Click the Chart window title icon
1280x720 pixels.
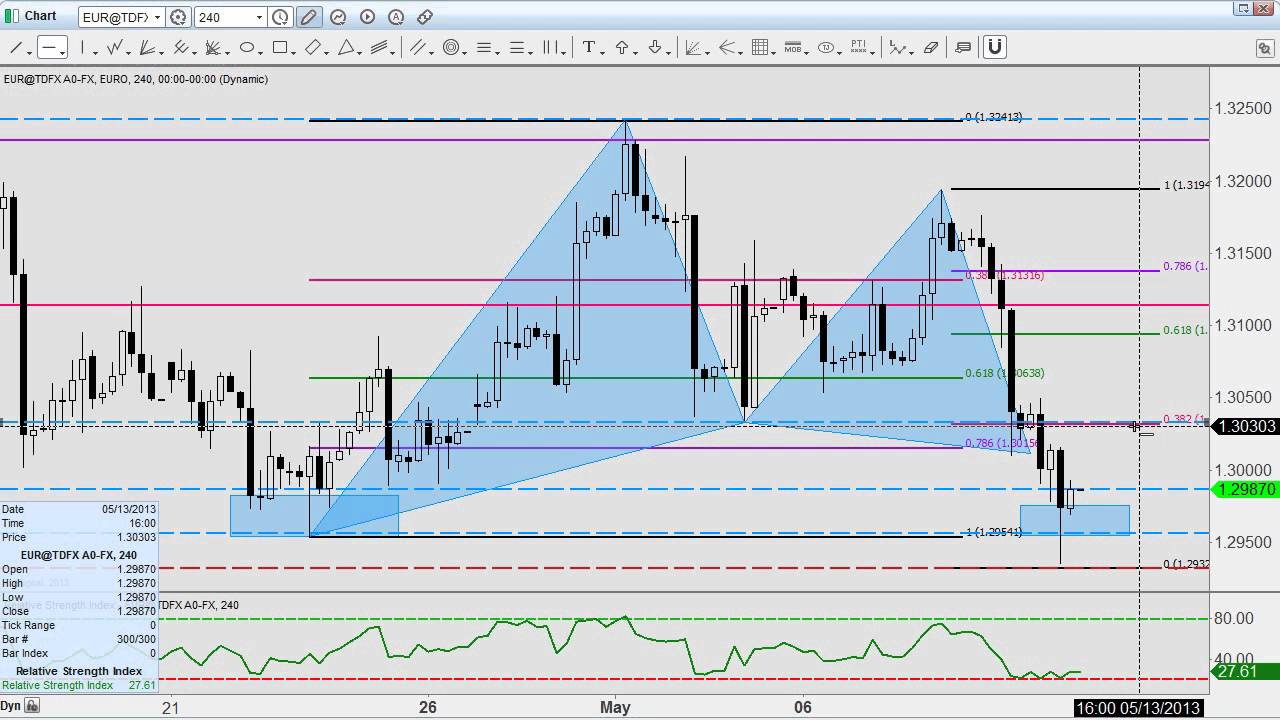10,15
